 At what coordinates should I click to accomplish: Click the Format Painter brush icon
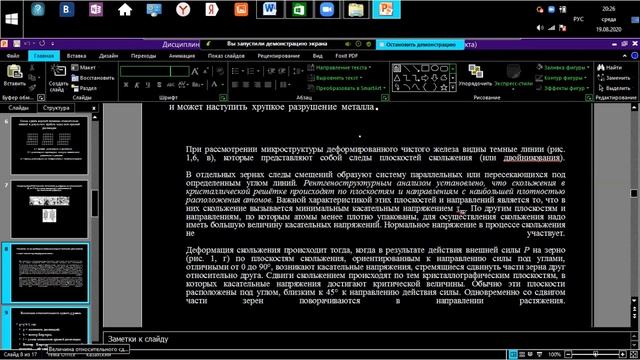pyautogui.click(x=32, y=88)
